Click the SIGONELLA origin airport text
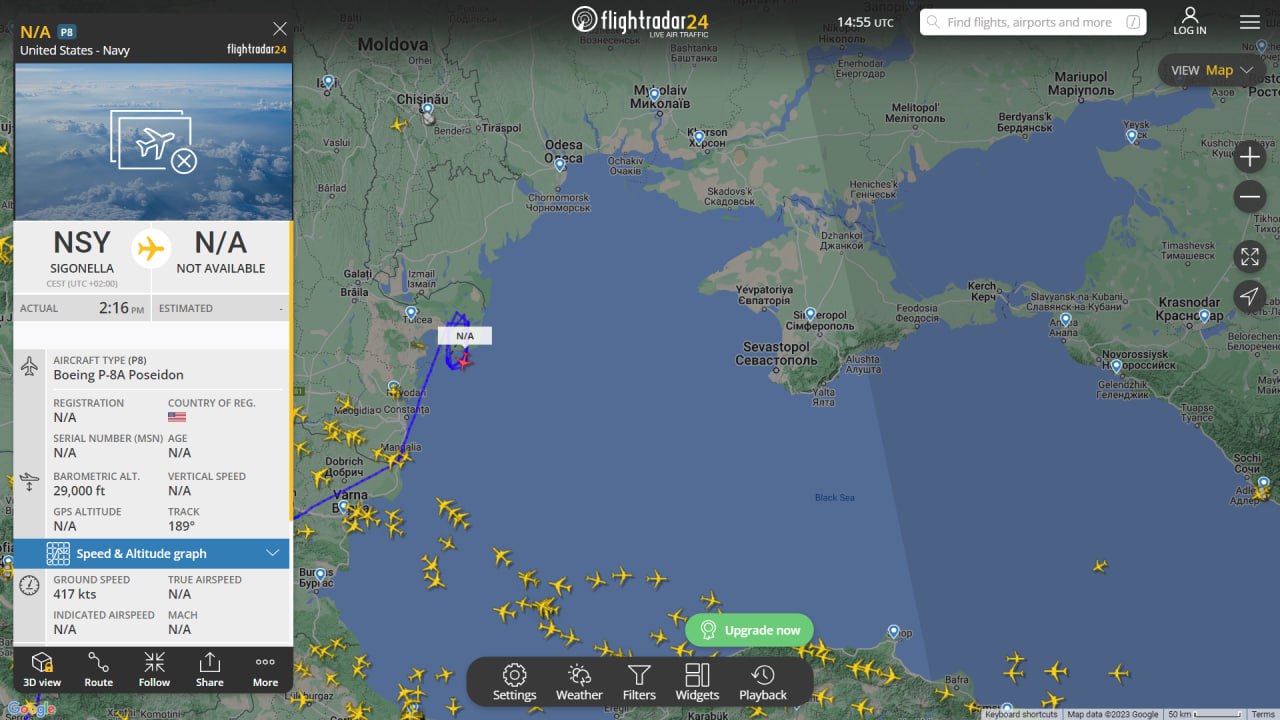This screenshot has height=720, width=1280. coord(82,268)
